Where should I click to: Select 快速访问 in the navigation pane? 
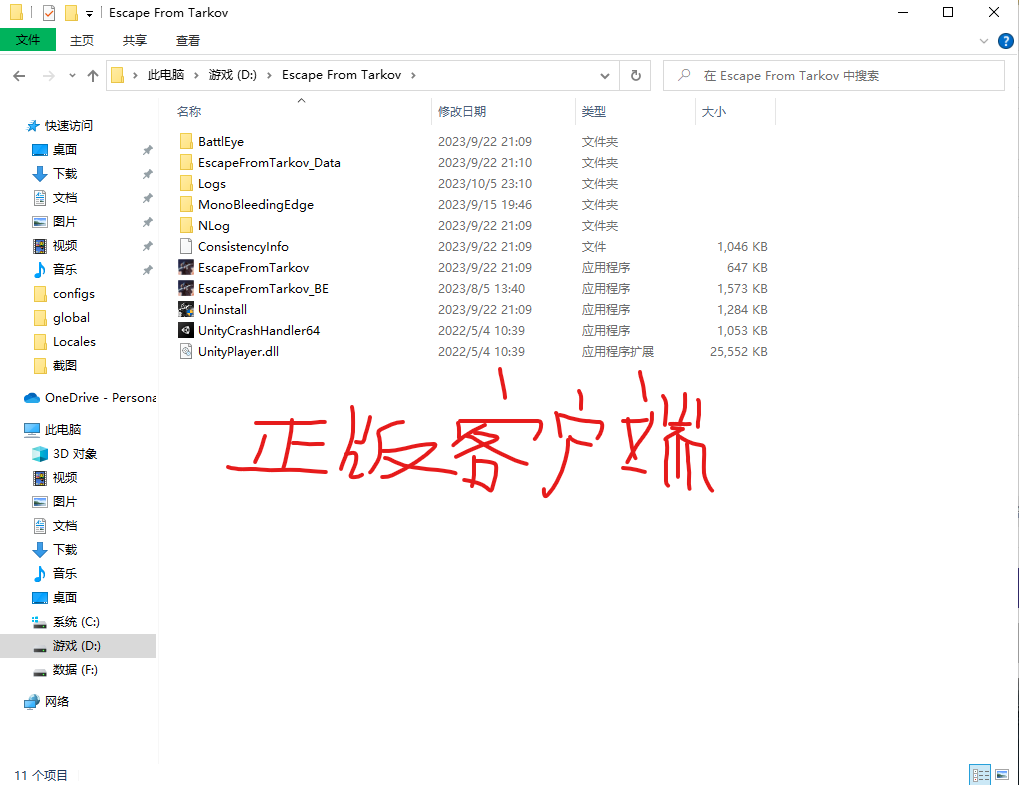point(59,125)
